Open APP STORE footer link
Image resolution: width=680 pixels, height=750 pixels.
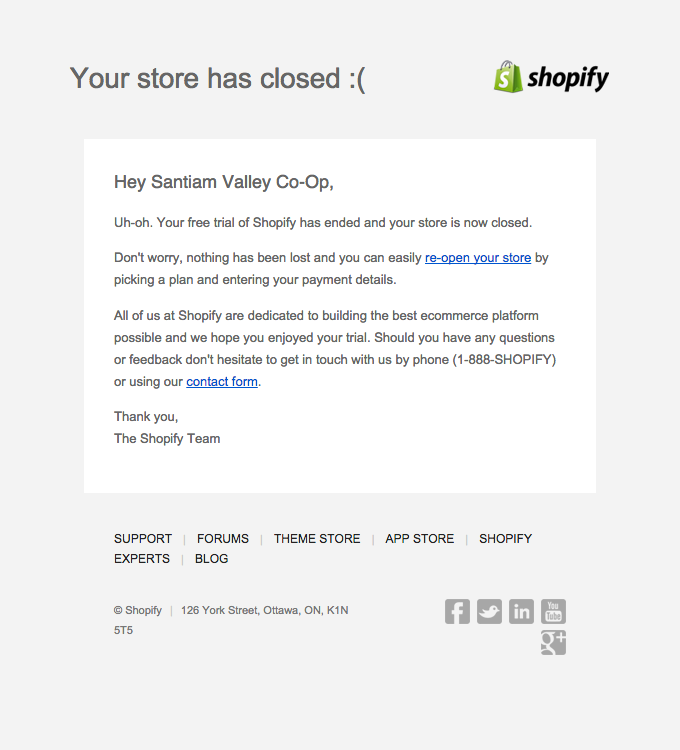point(420,539)
